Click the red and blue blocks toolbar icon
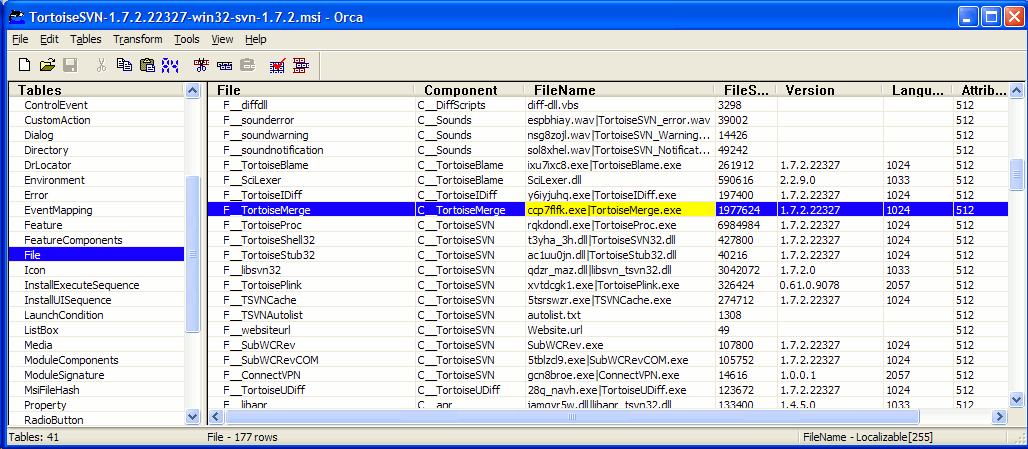This screenshot has height=449, width=1028. coord(301,65)
